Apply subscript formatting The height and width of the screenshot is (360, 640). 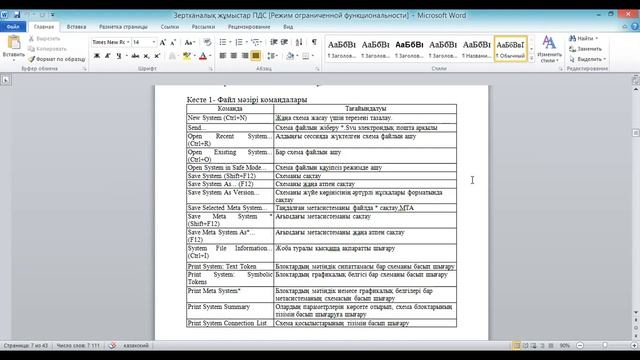pyautogui.click(x=146, y=56)
